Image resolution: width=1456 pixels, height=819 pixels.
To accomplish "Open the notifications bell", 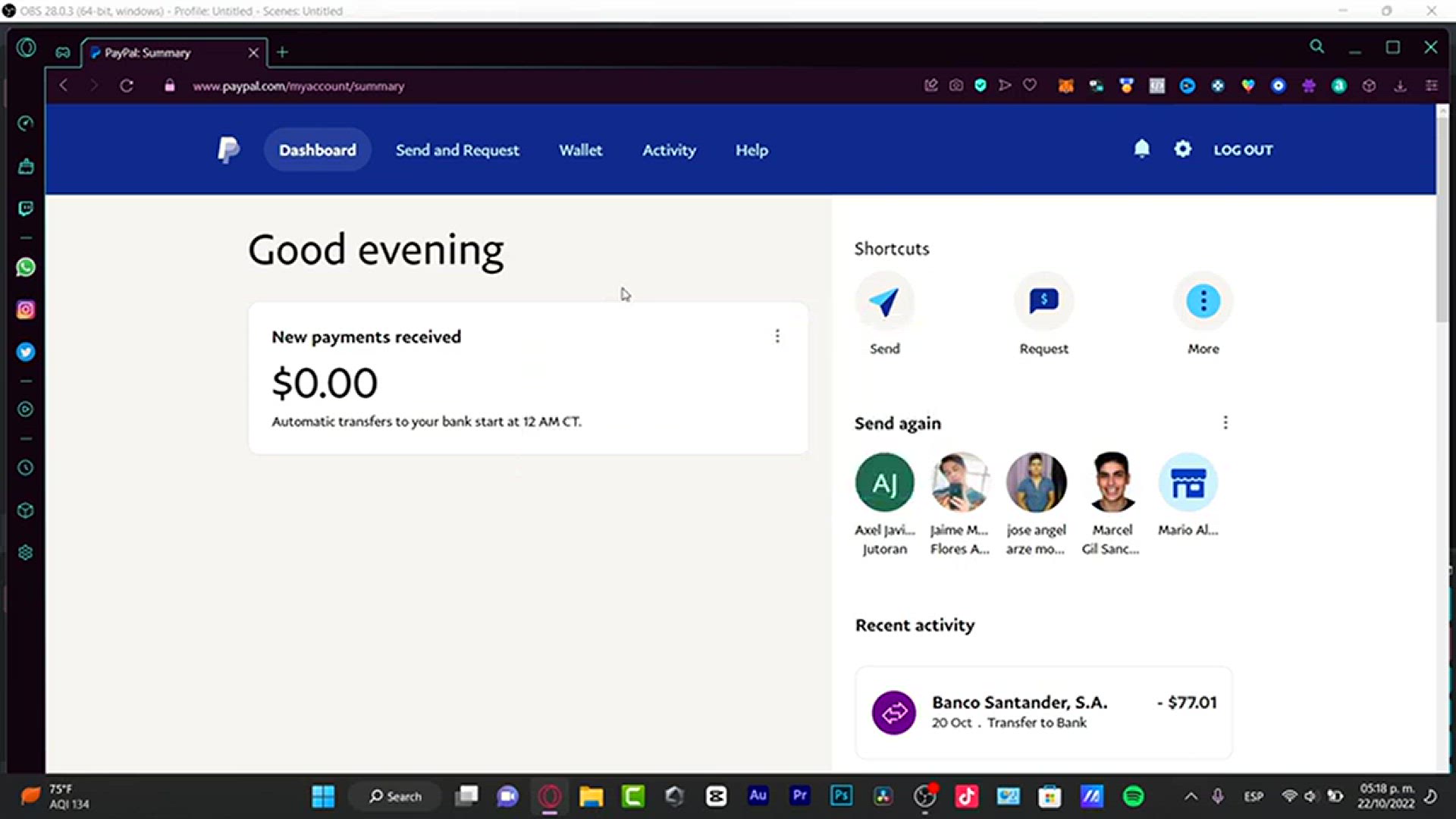I will point(1141,149).
